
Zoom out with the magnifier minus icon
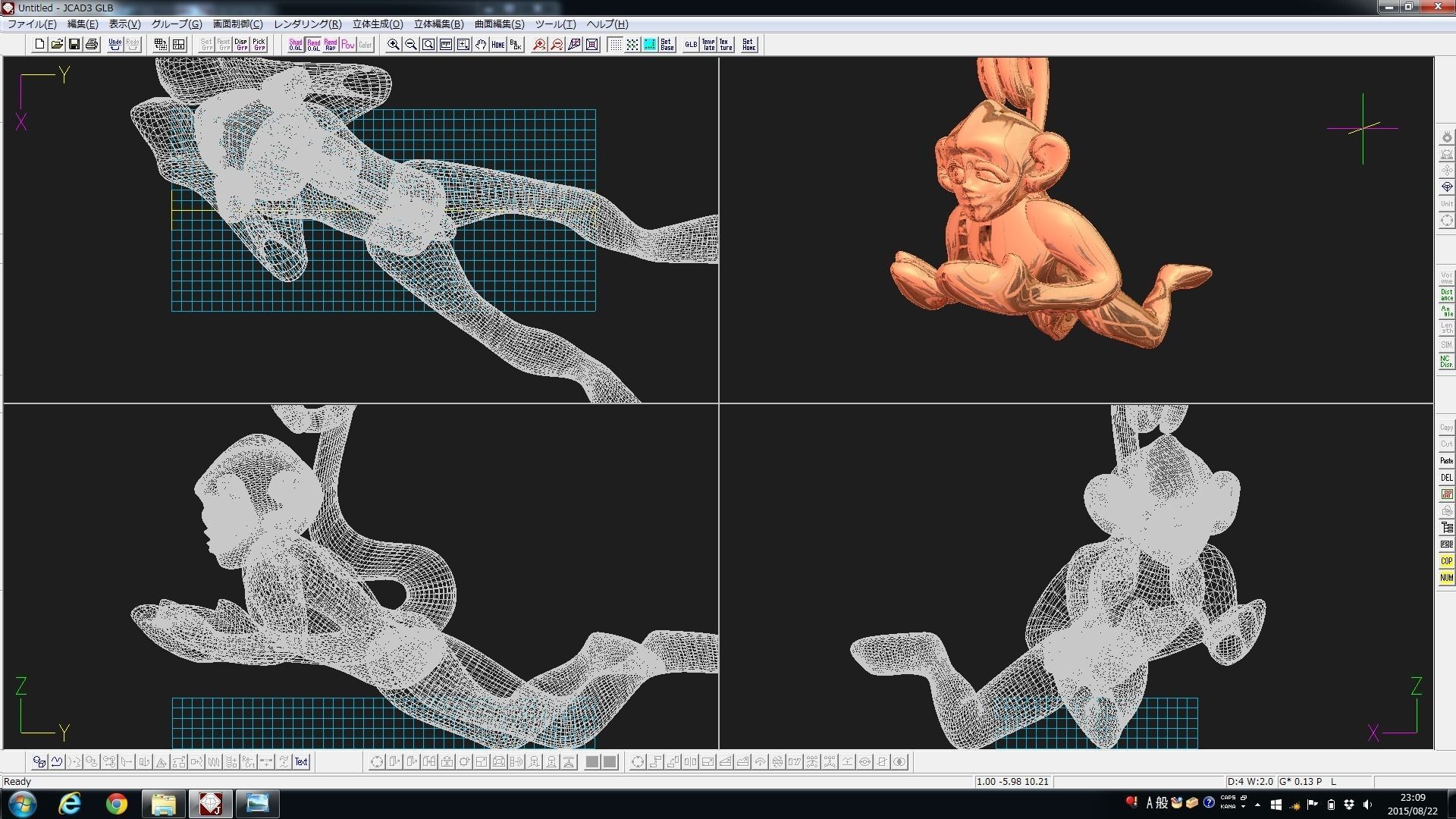(411, 45)
